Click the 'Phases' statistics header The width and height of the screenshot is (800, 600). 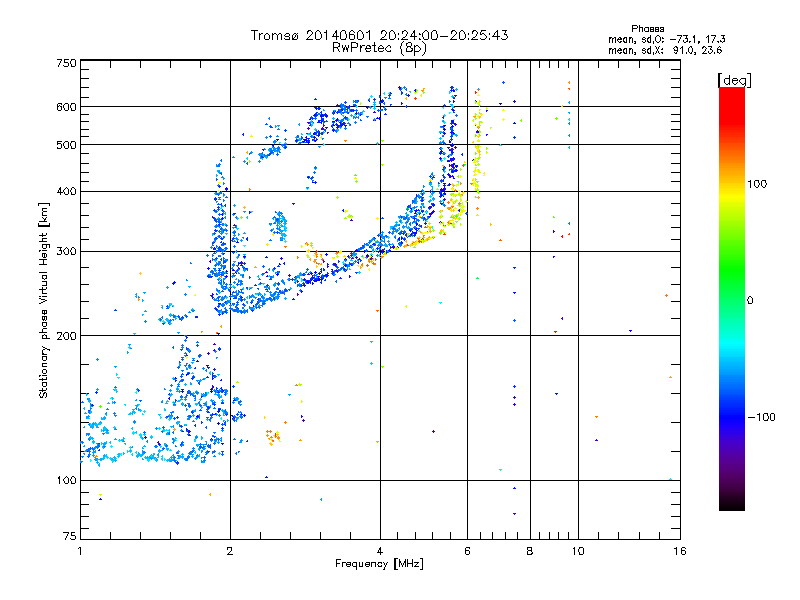647,29
